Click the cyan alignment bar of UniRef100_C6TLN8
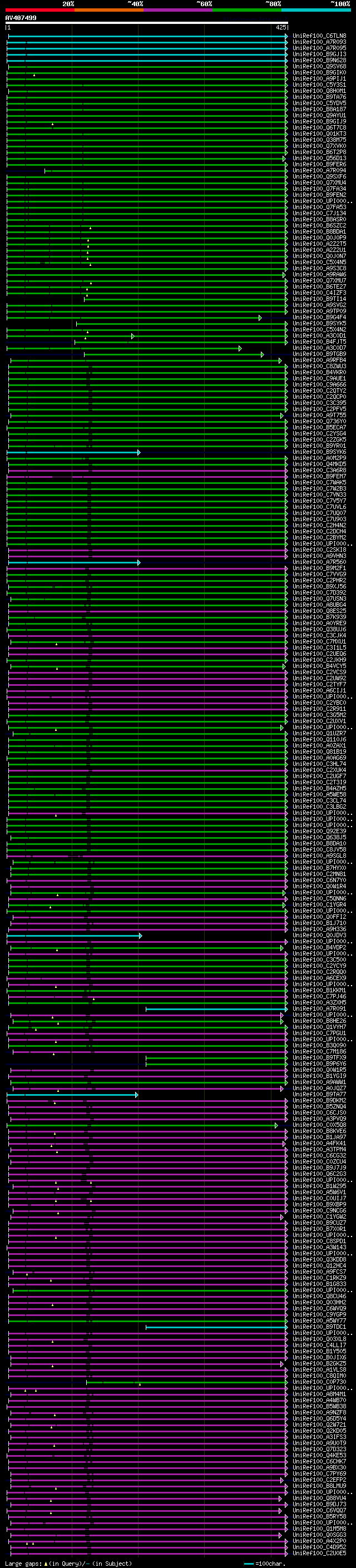Viewport: 356px width, 1568px height. [148, 37]
